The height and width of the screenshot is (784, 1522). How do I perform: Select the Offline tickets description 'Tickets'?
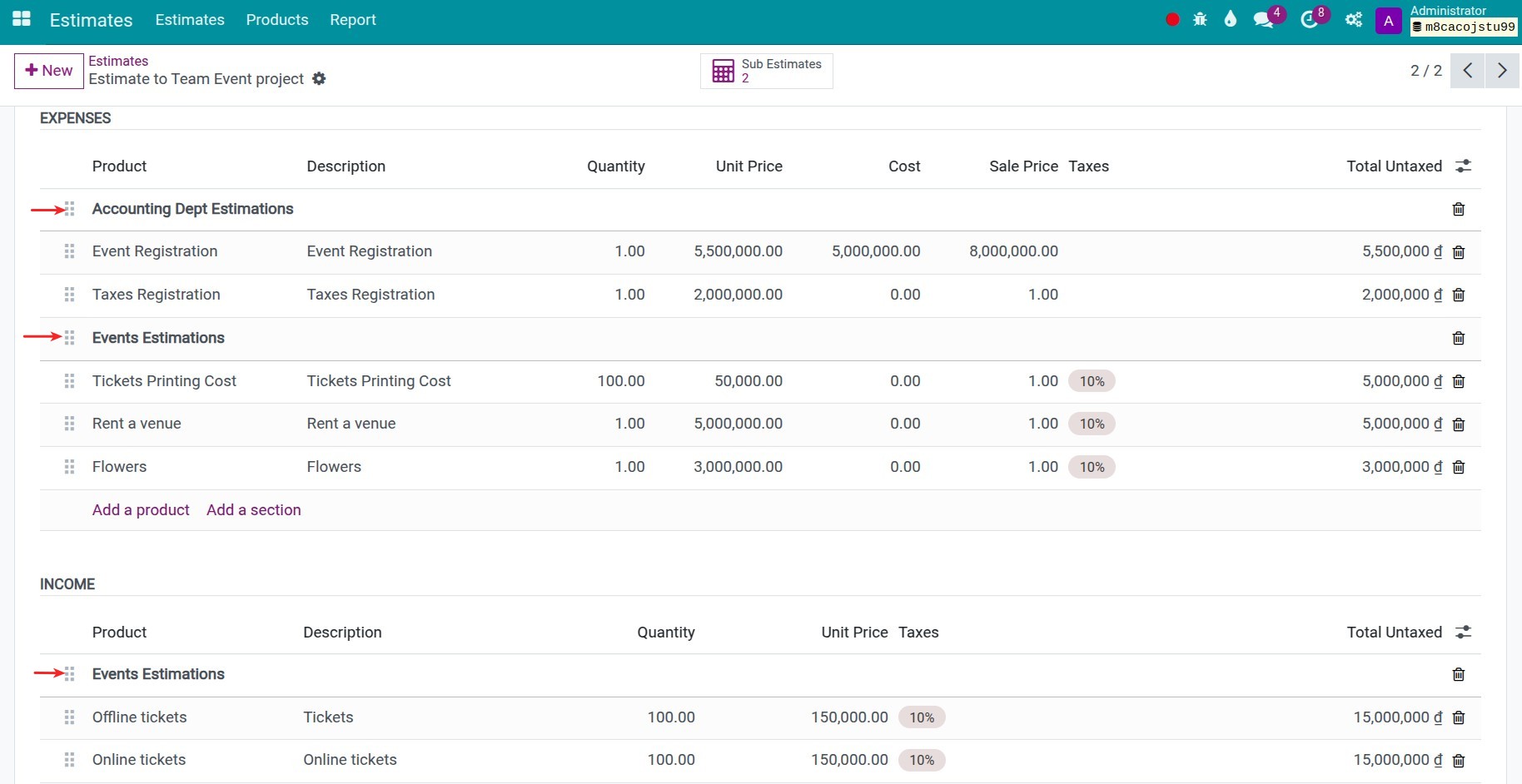328,717
